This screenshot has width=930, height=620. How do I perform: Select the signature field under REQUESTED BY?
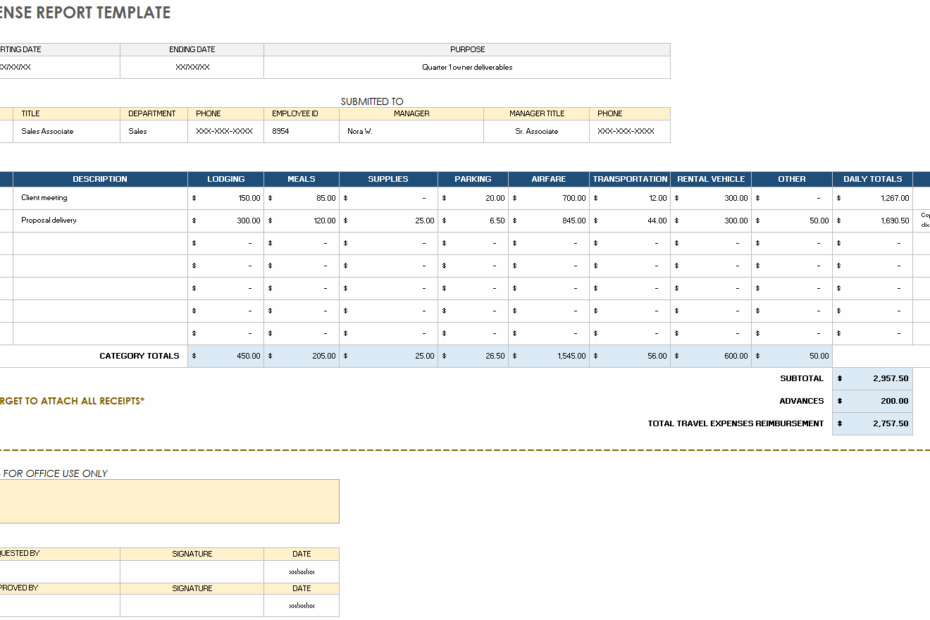click(x=192, y=570)
